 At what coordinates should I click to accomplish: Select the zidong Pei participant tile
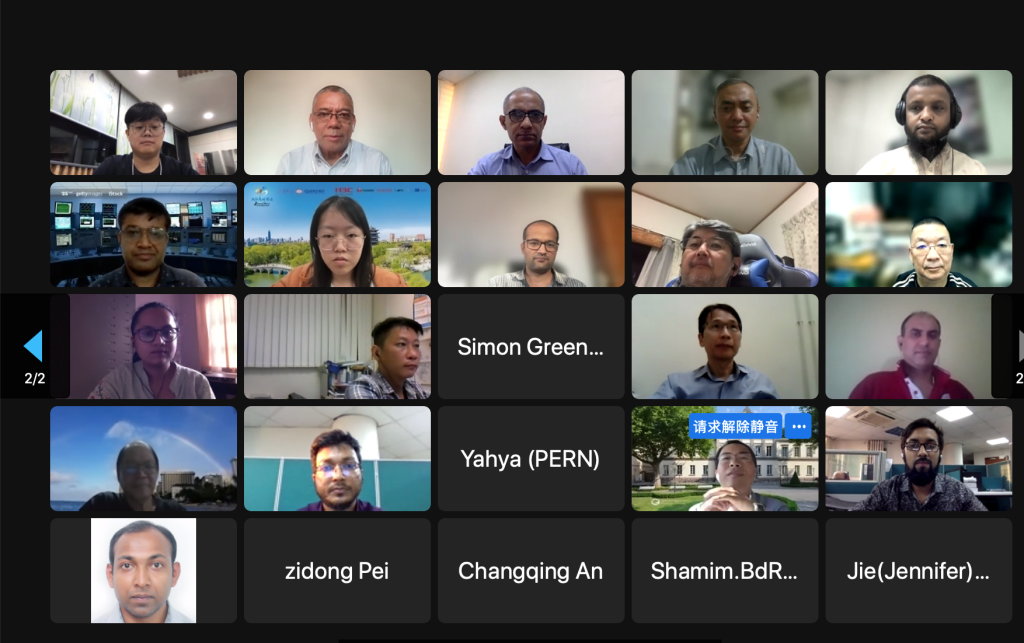click(x=337, y=571)
